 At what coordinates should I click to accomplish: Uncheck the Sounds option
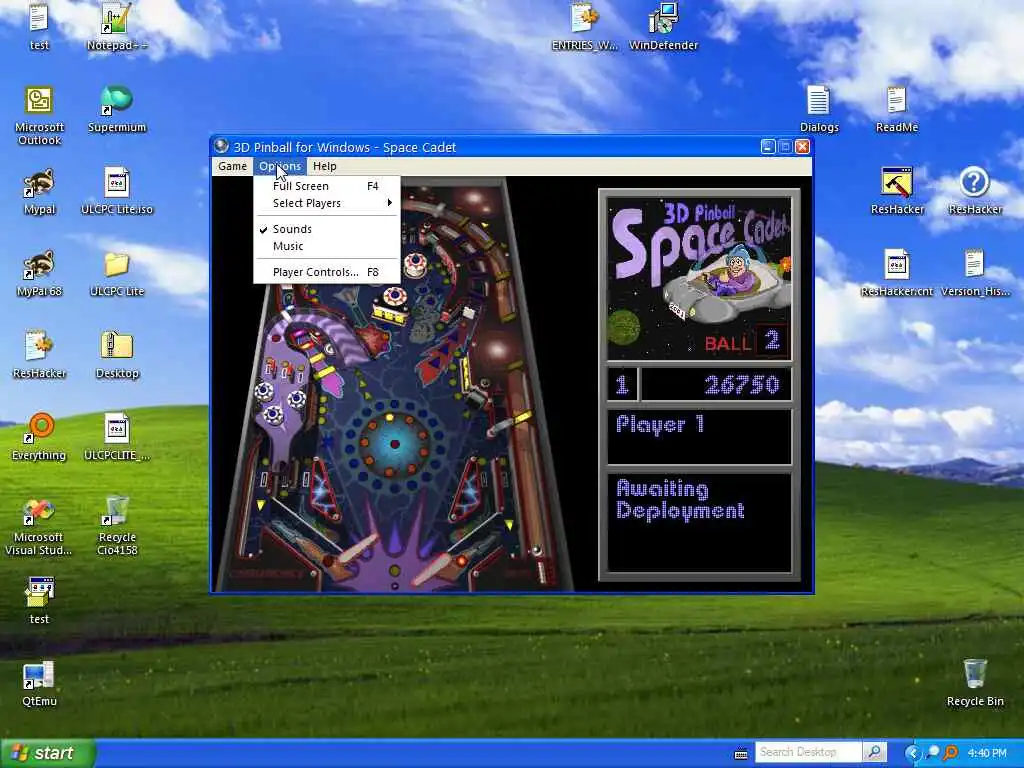tap(327, 229)
